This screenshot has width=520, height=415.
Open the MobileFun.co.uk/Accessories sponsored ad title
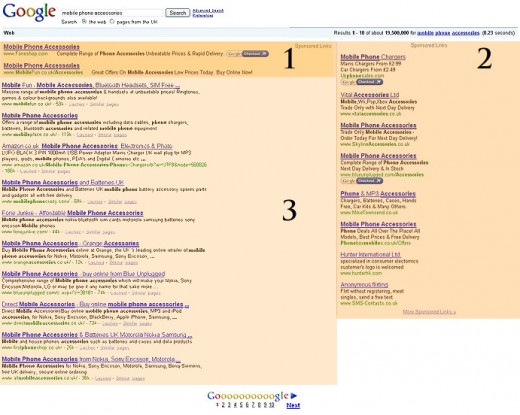point(41,65)
